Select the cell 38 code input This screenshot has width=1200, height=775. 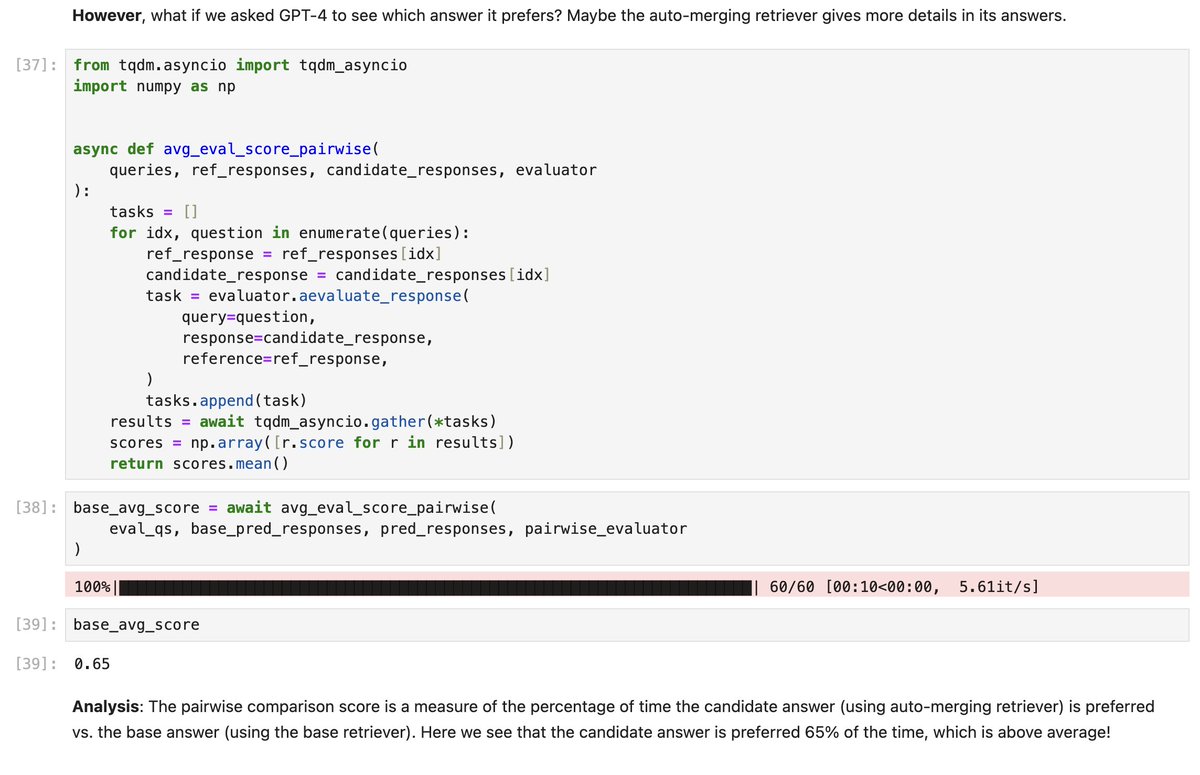point(627,528)
